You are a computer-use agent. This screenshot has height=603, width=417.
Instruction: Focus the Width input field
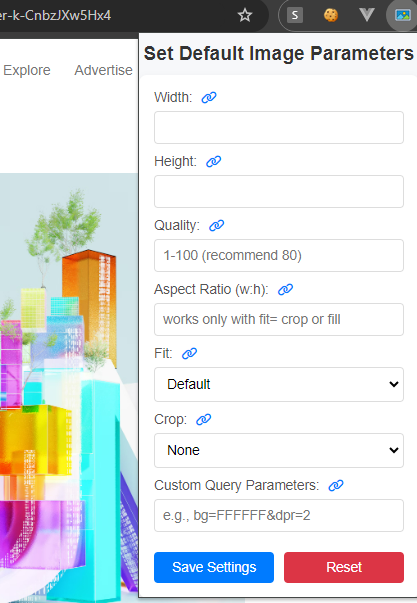[279, 128]
